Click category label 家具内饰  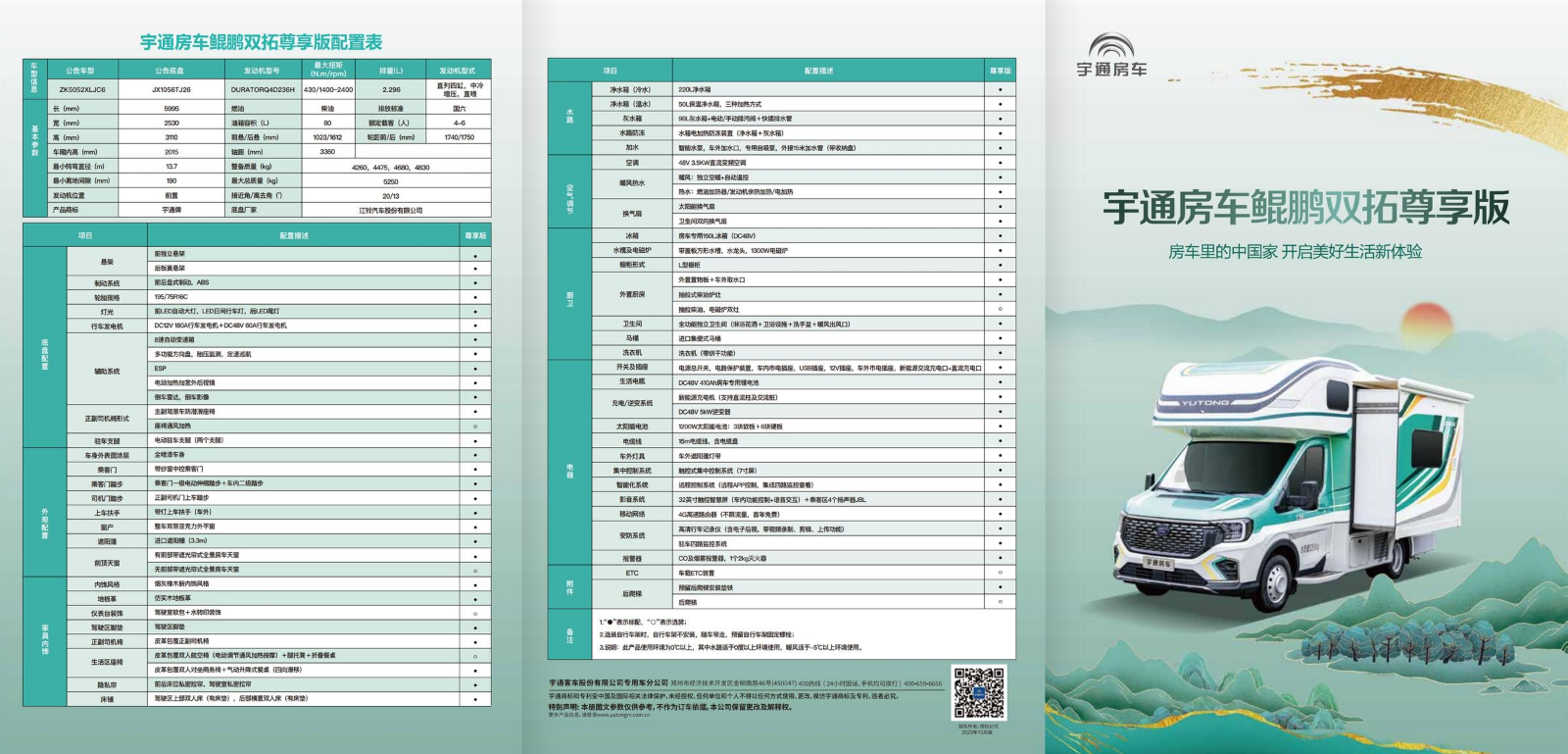[45, 641]
